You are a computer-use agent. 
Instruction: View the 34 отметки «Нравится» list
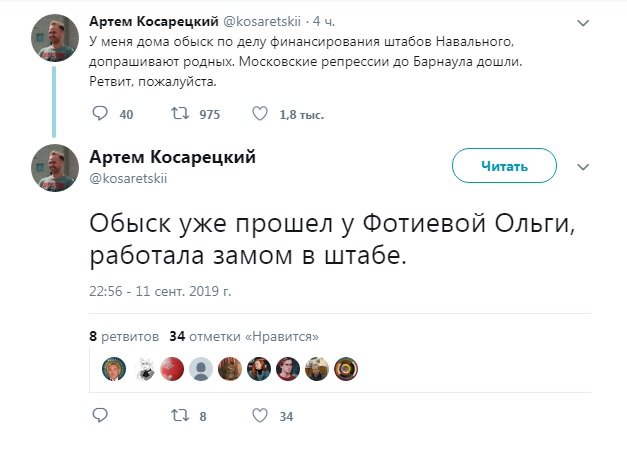point(244,336)
